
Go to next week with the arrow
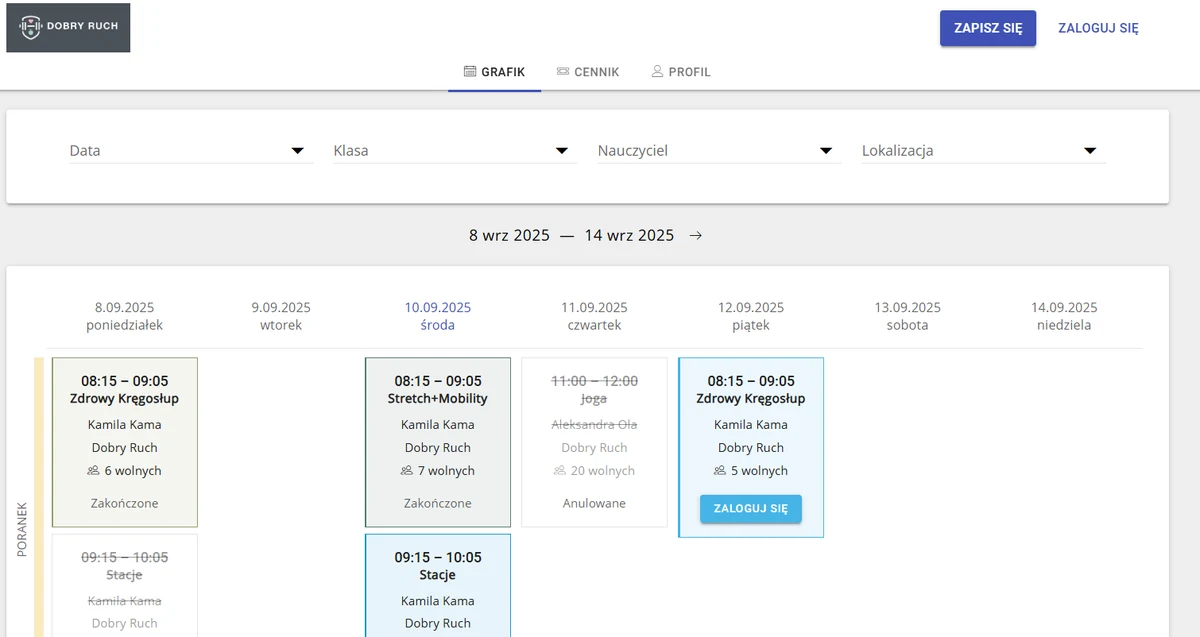tap(696, 236)
